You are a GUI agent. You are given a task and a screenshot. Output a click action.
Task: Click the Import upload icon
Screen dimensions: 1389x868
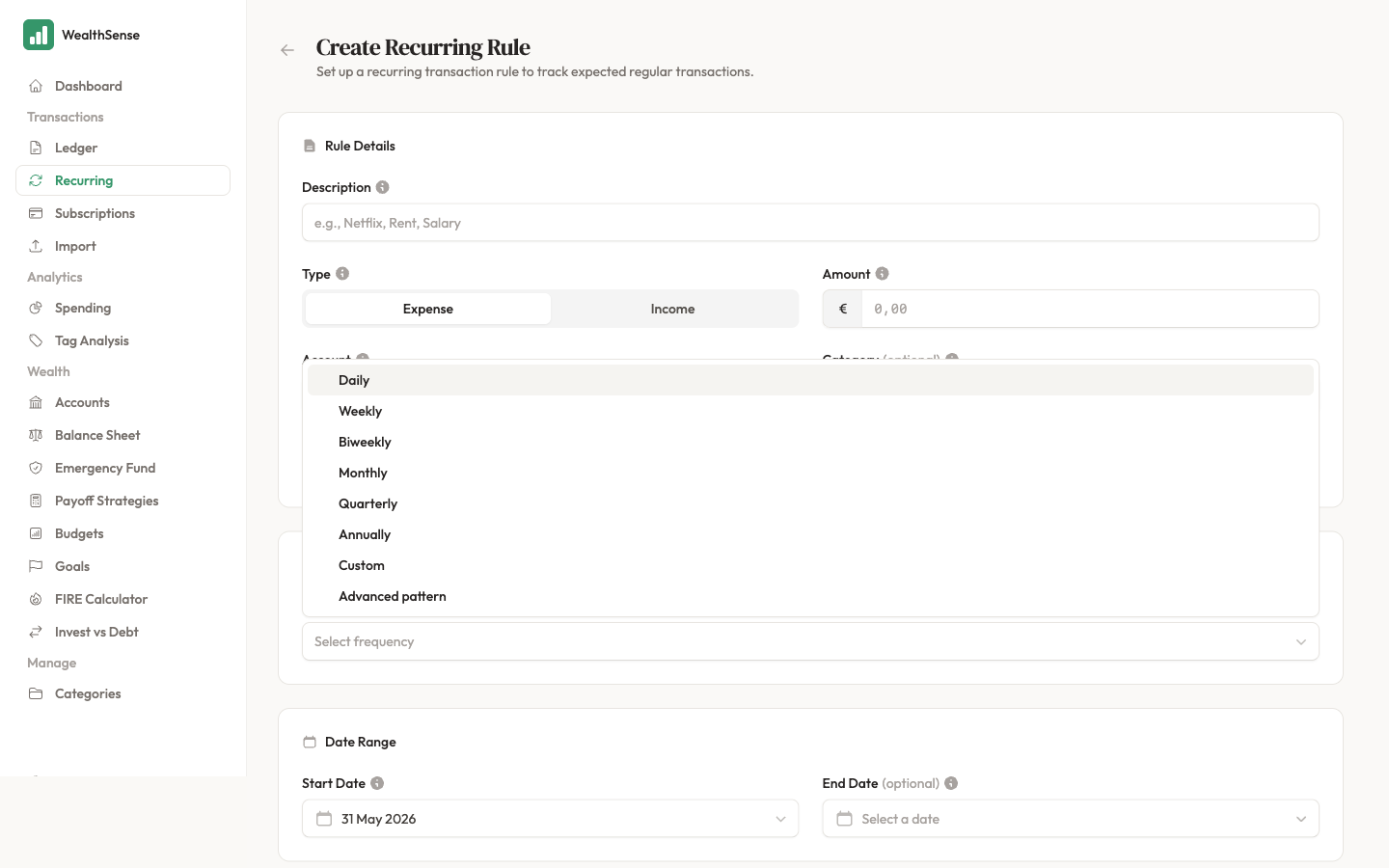(x=36, y=246)
